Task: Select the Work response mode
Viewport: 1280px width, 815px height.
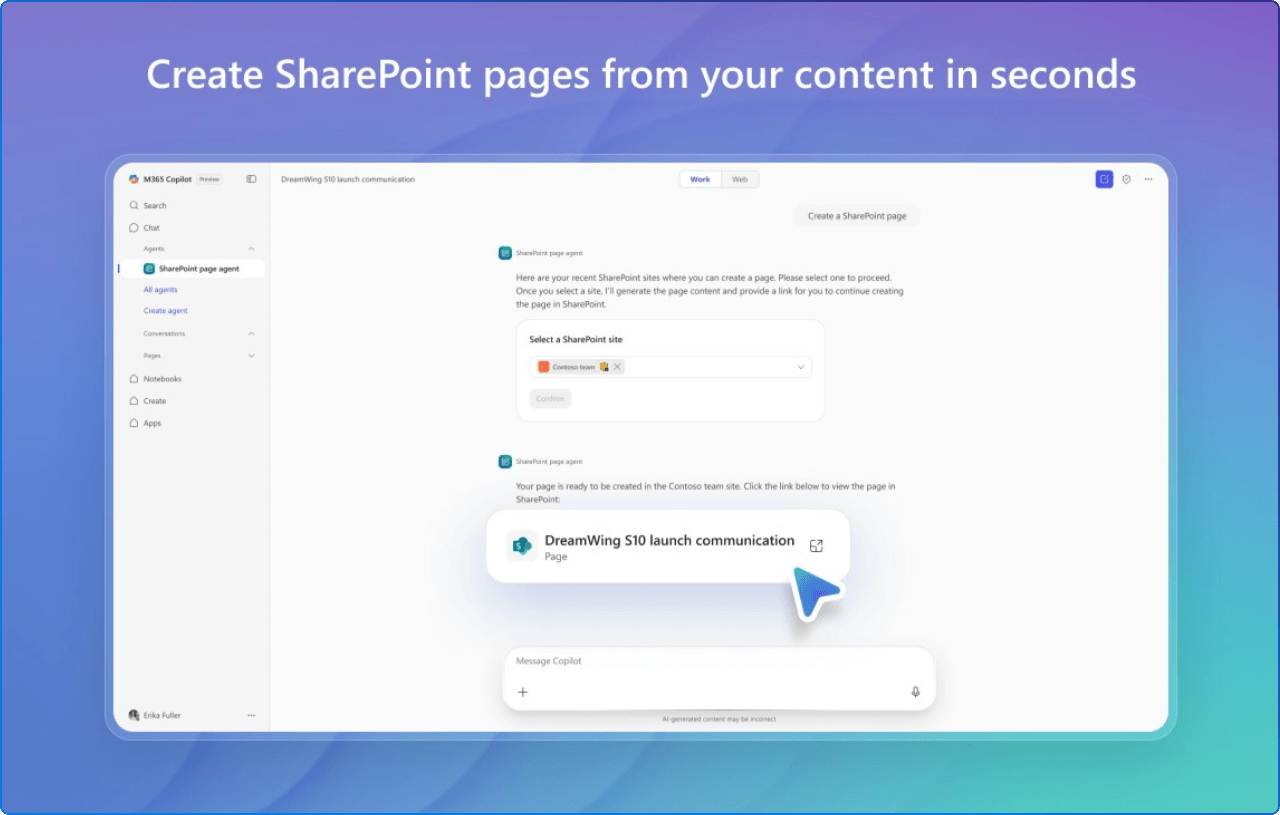Action: tap(700, 179)
